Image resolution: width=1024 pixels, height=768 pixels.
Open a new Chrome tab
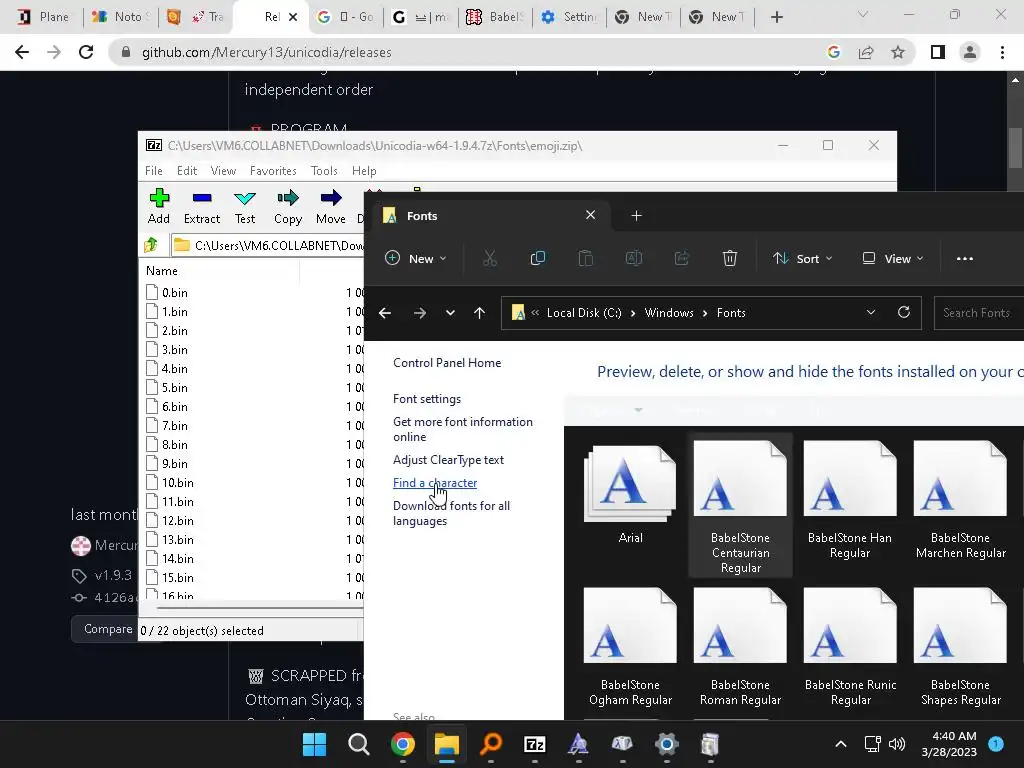click(x=776, y=17)
